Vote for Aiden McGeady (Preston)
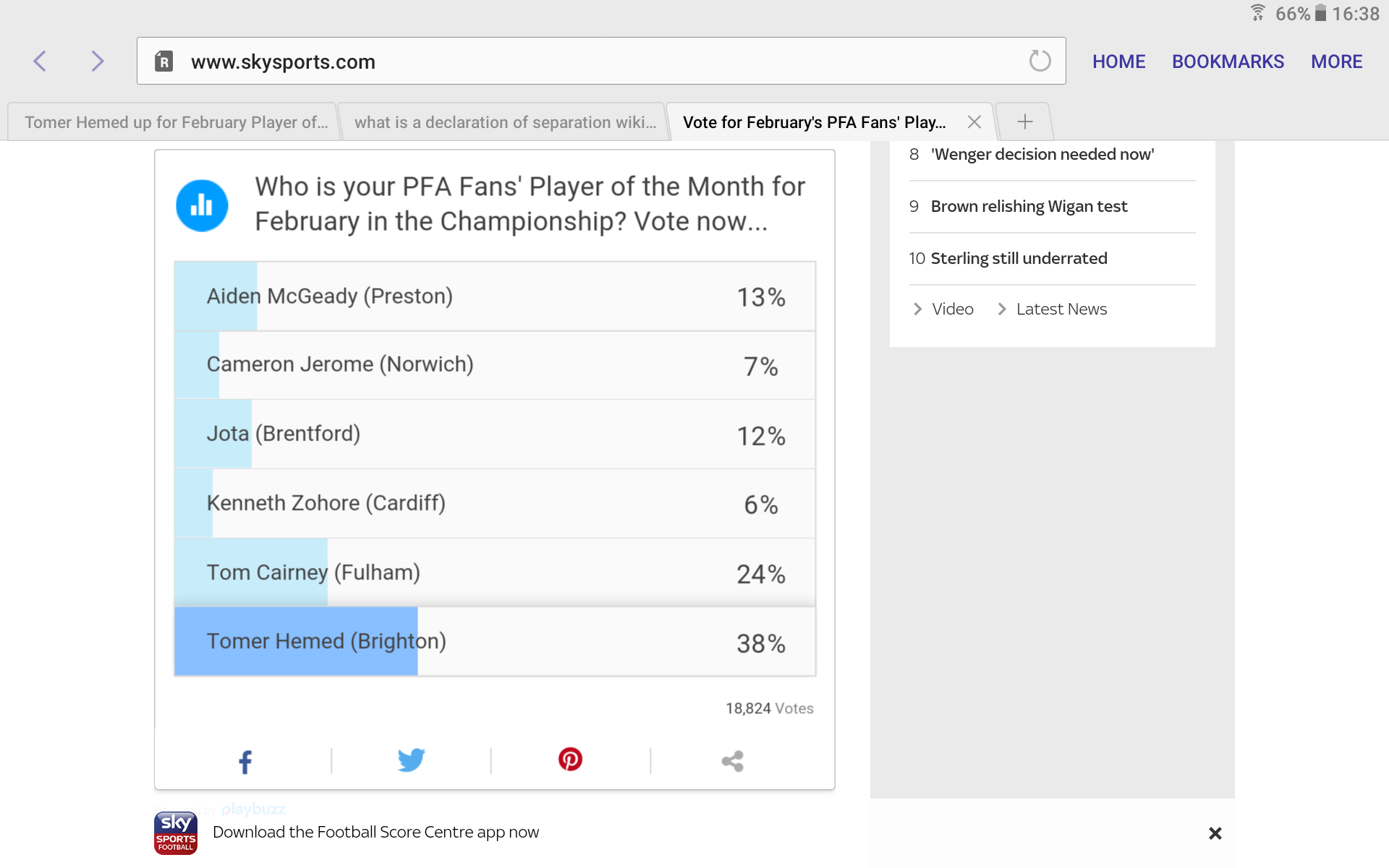Image resolution: width=1389 pixels, height=868 pixels. tap(495, 297)
